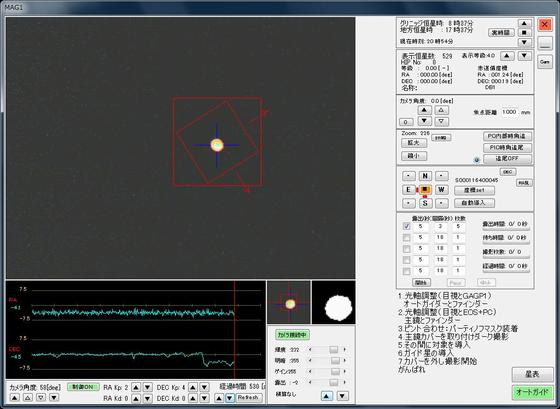
Task: Click the diagonal button between N and E
Action: coord(409,176)
